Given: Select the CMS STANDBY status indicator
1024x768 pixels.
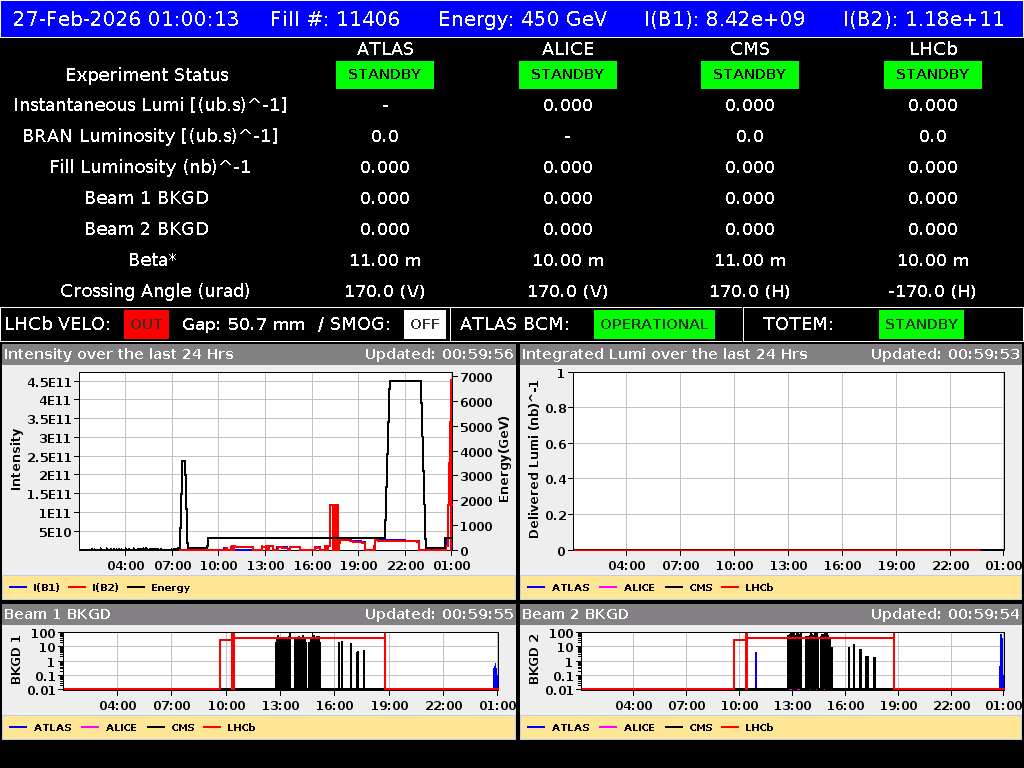Looking at the screenshot, I should pos(749,74).
